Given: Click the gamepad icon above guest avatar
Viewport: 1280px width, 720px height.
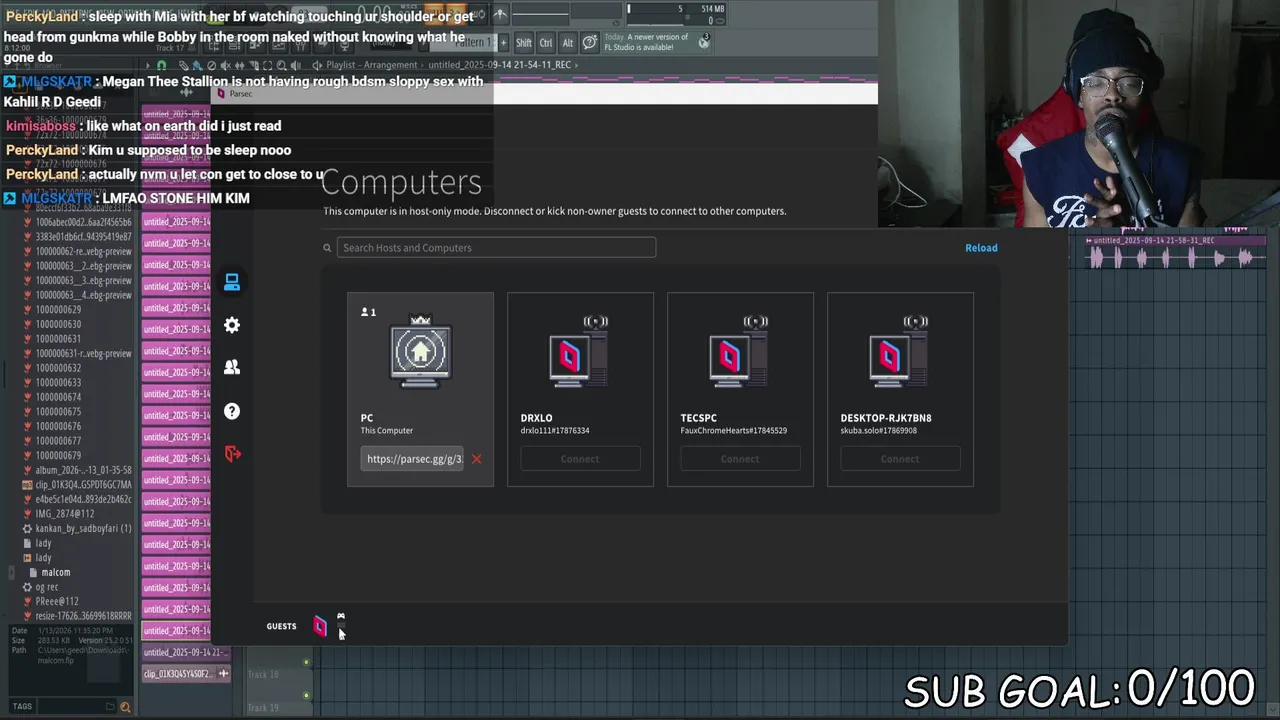Looking at the screenshot, I should pyautogui.click(x=341, y=616).
